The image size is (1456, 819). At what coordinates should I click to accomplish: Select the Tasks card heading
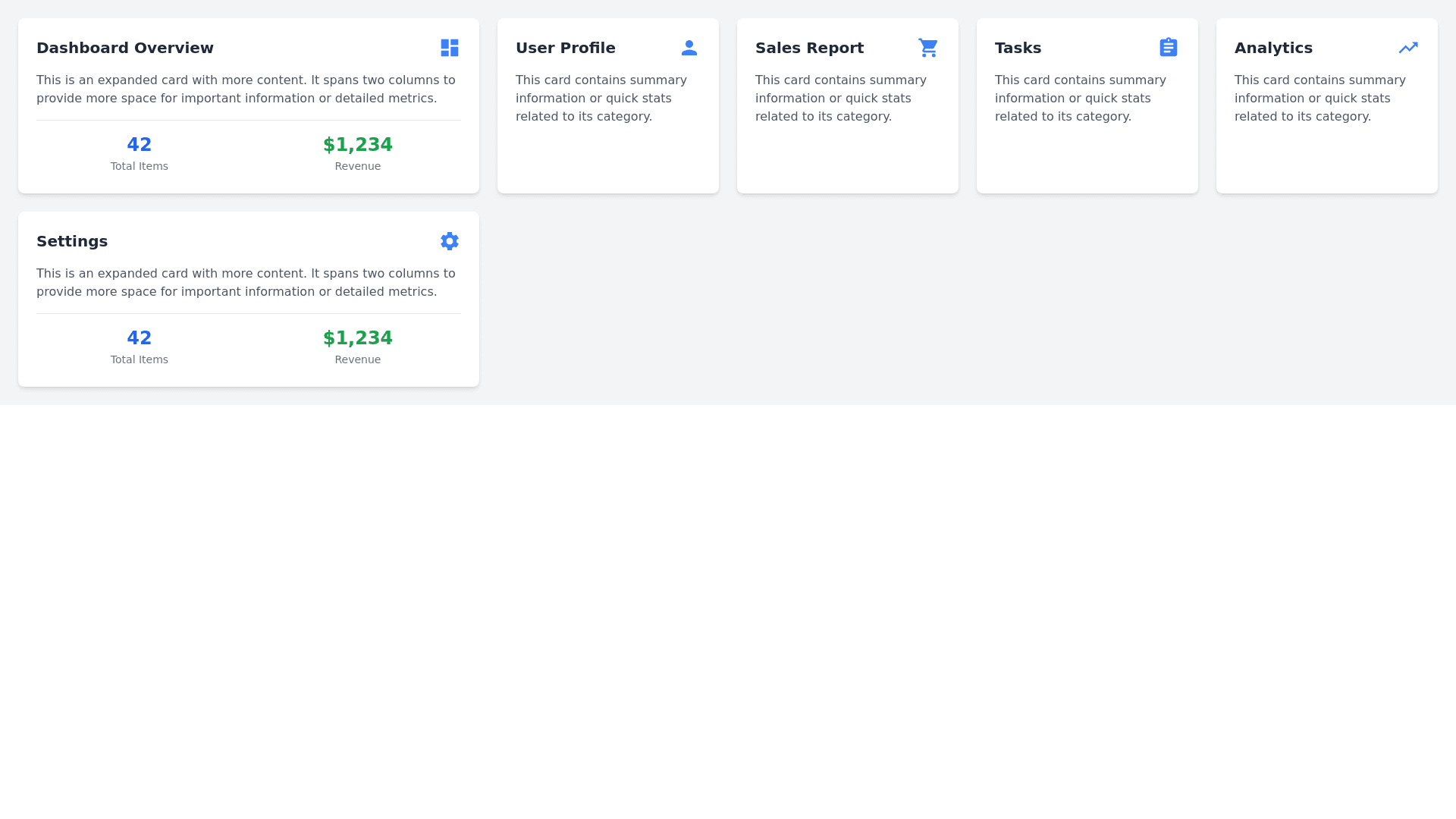(x=1018, y=48)
